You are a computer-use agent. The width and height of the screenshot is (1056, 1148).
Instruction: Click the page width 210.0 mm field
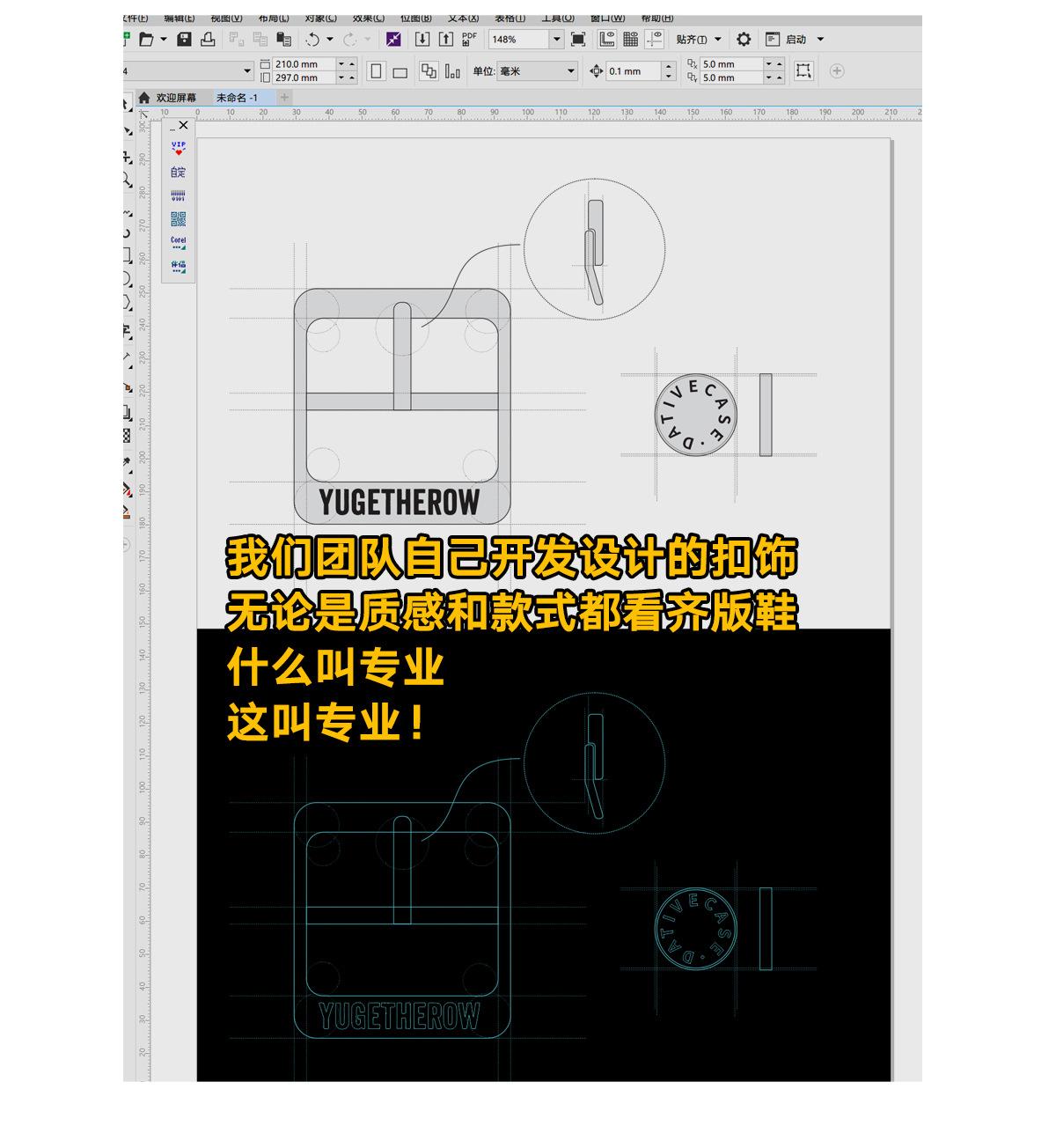coord(304,64)
